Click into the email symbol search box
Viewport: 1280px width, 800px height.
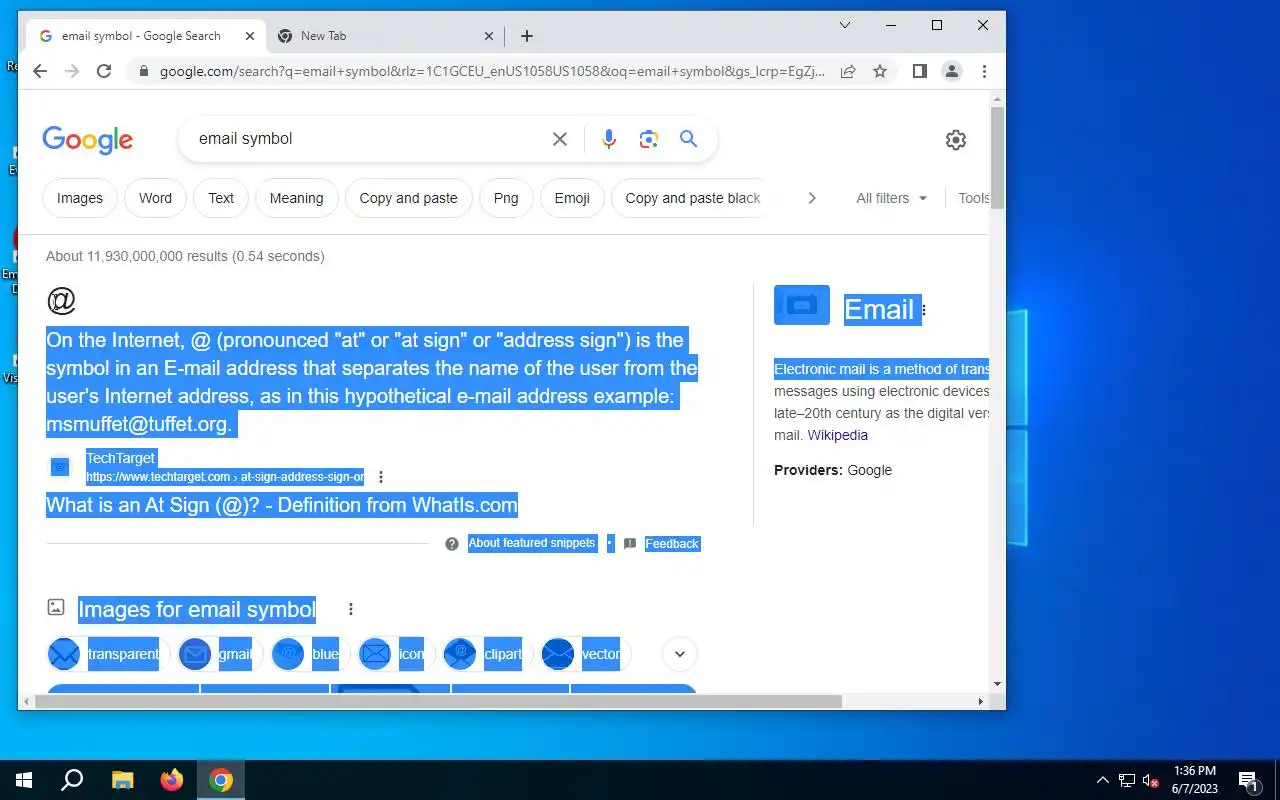click(x=370, y=139)
